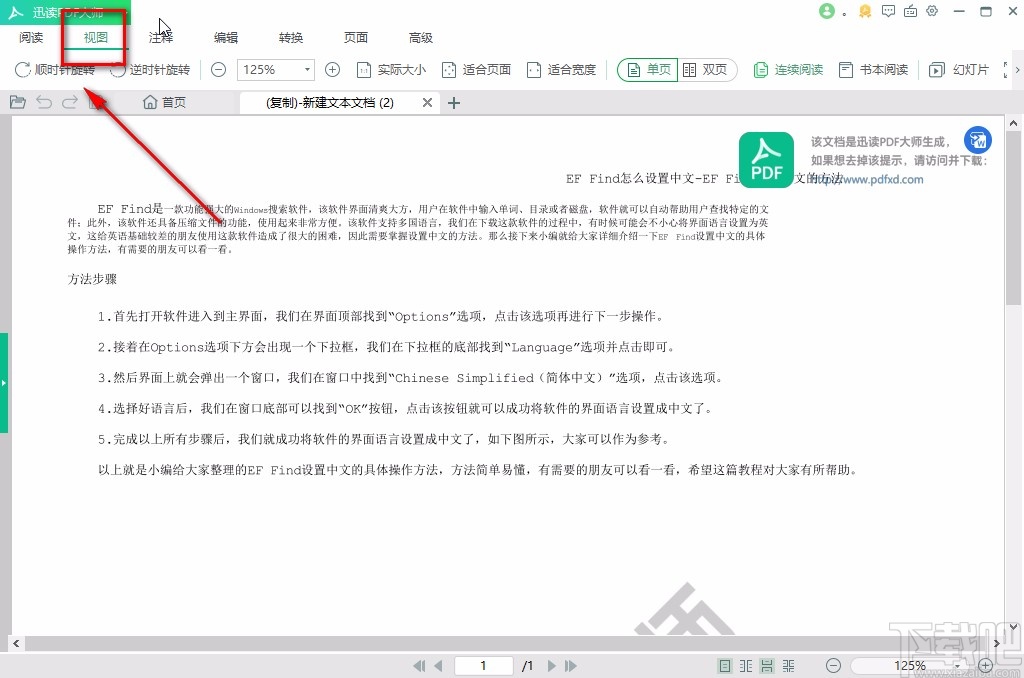The image size is (1024, 678).
Task: Open the 转换 conversion ribbon tab
Action: (x=290, y=38)
